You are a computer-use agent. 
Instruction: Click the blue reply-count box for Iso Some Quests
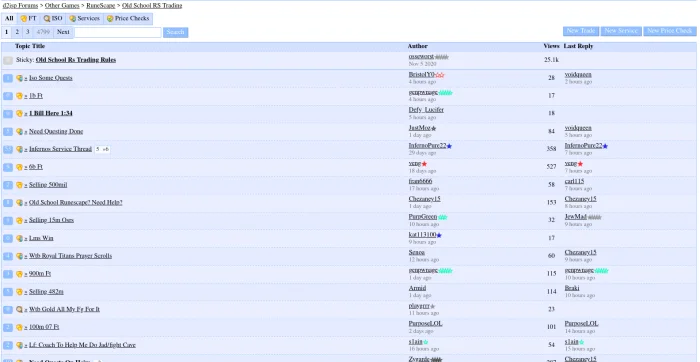point(8,78)
